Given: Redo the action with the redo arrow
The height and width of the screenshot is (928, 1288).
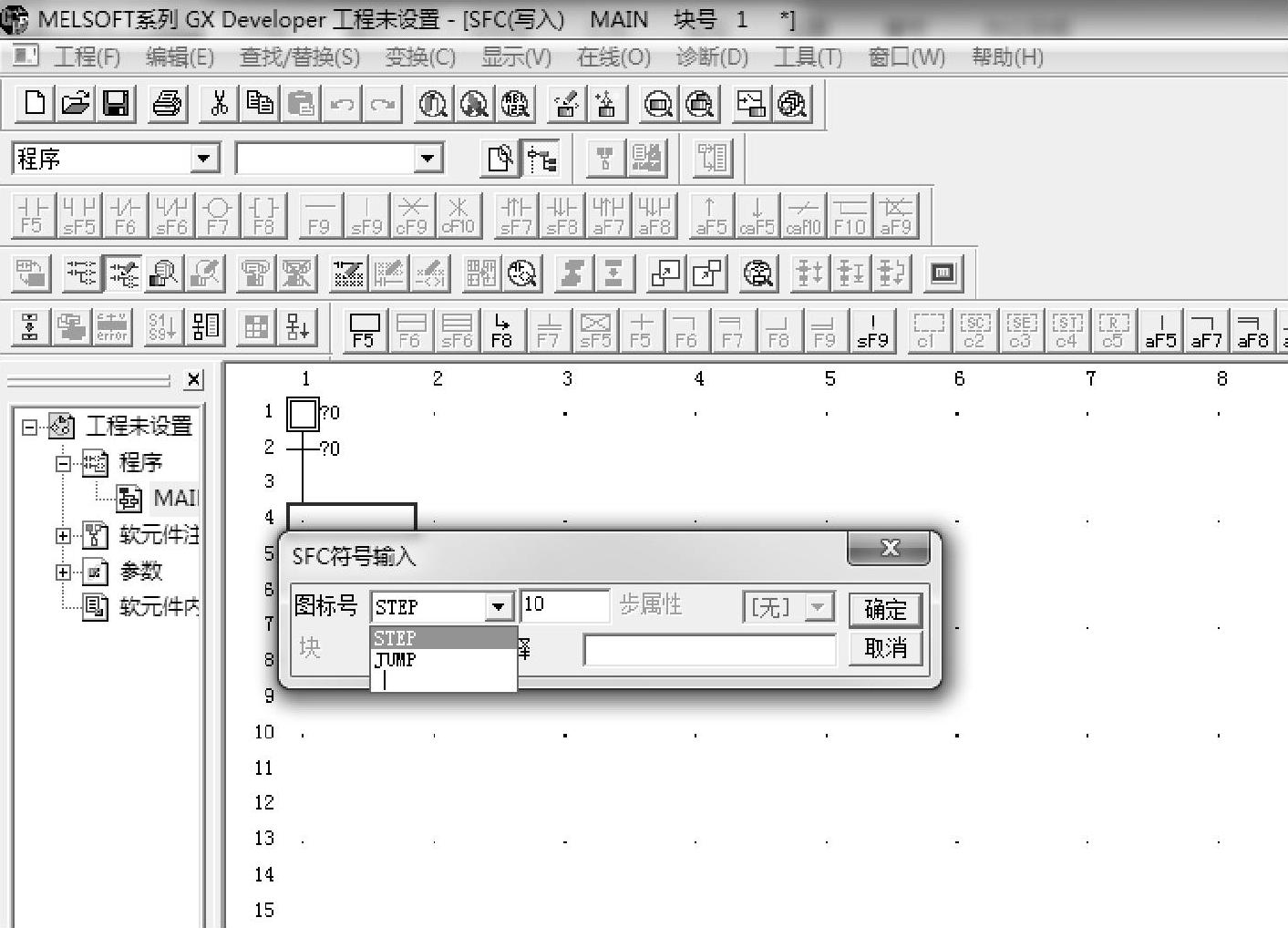Looking at the screenshot, I should pos(383,103).
